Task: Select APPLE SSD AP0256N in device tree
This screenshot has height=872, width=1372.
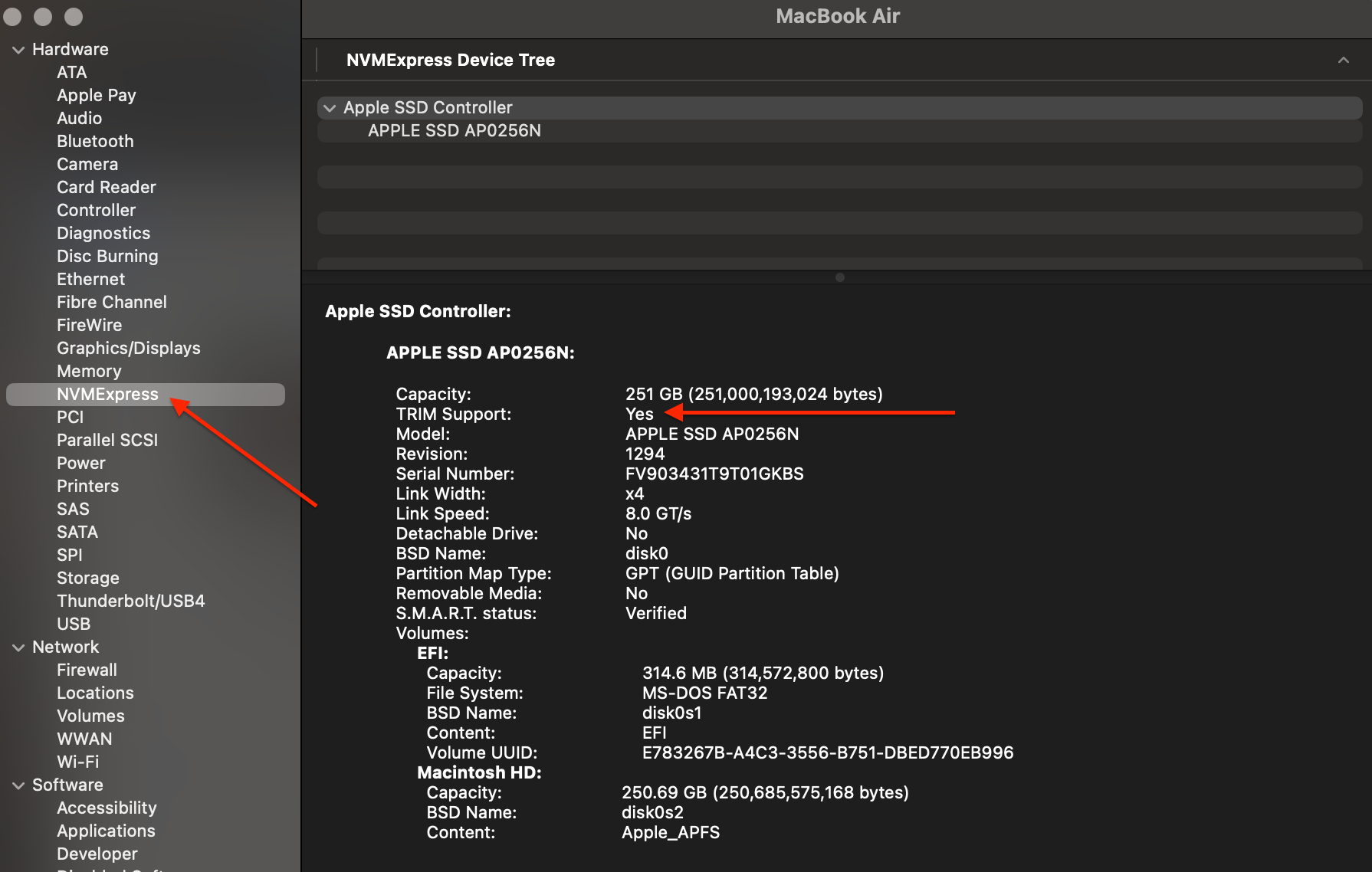Action: click(x=455, y=130)
